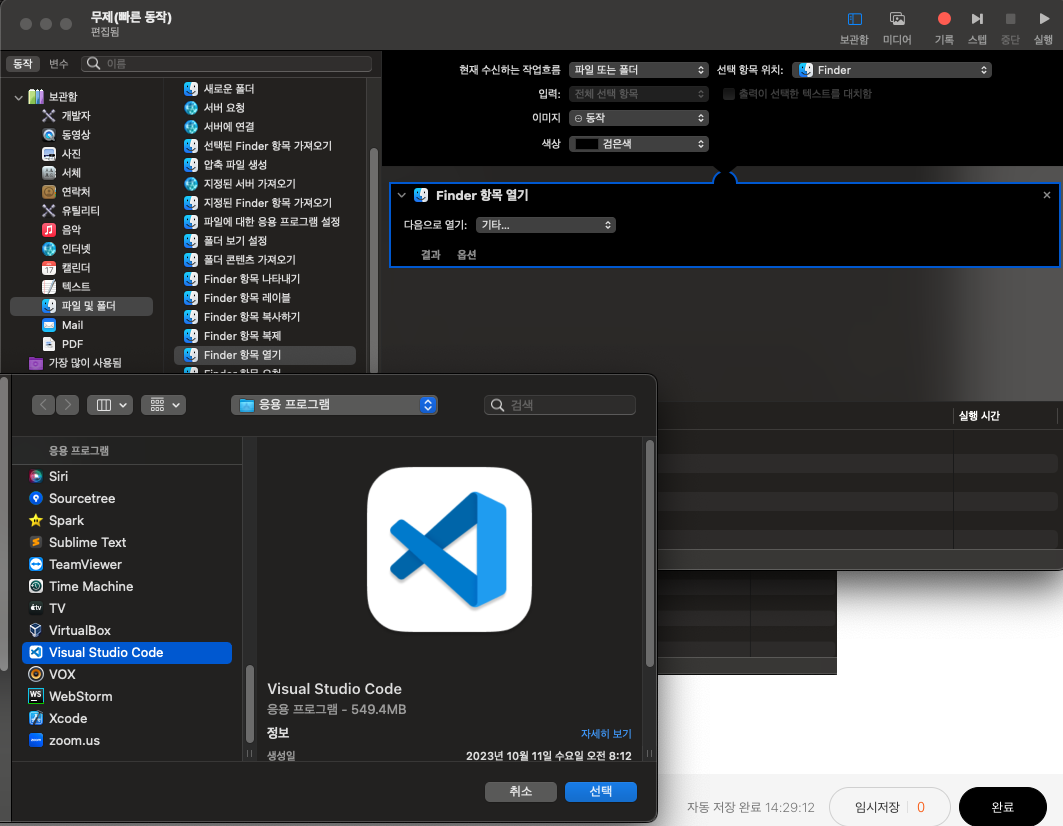Click the 검색 field in the dialog

[560, 405]
